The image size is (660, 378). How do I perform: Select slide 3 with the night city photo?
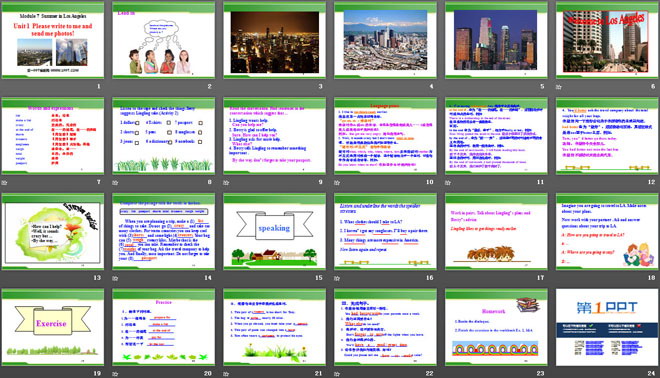[274, 40]
